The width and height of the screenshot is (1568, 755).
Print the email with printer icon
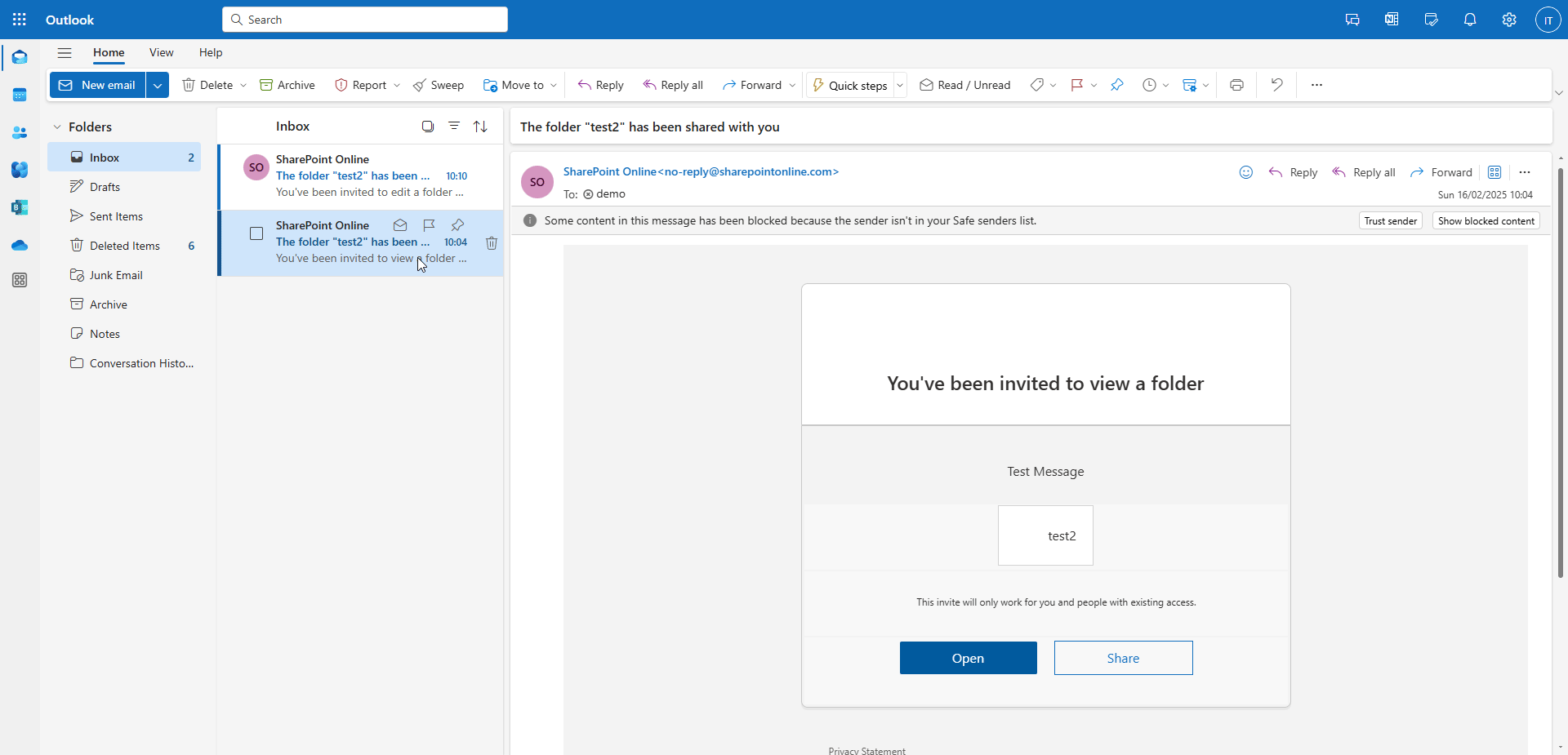pyautogui.click(x=1236, y=84)
